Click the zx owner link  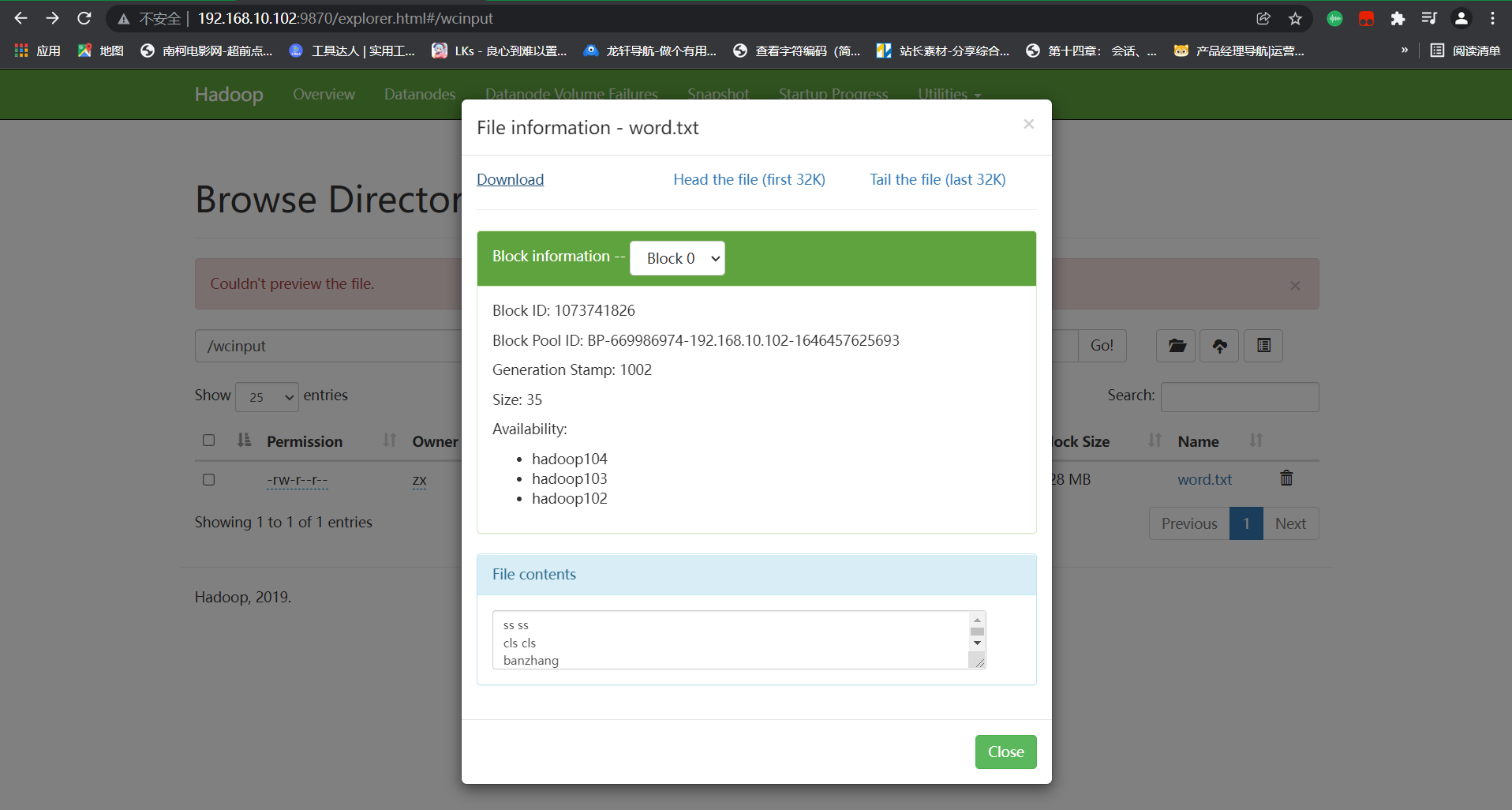tap(419, 479)
